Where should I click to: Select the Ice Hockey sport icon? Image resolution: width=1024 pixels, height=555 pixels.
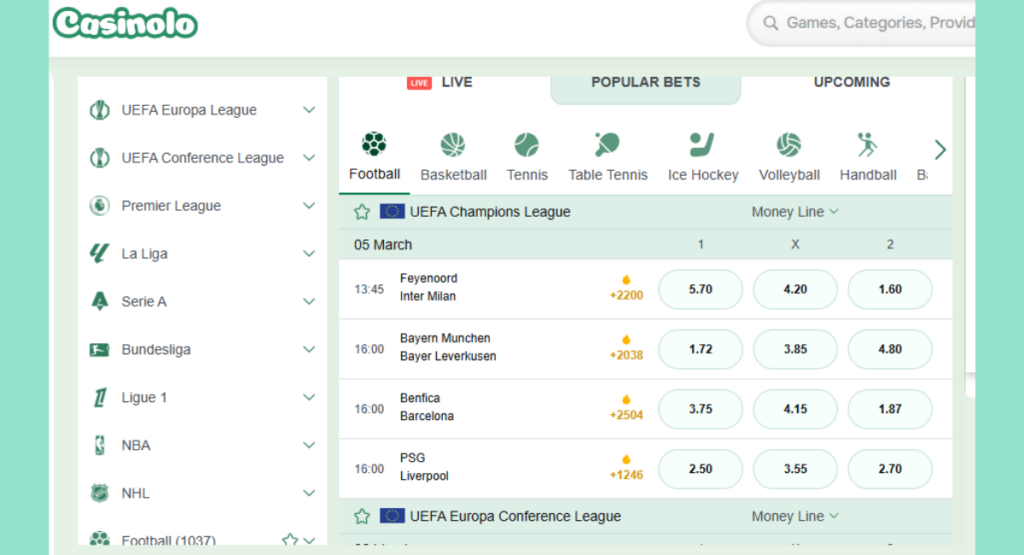point(702,144)
